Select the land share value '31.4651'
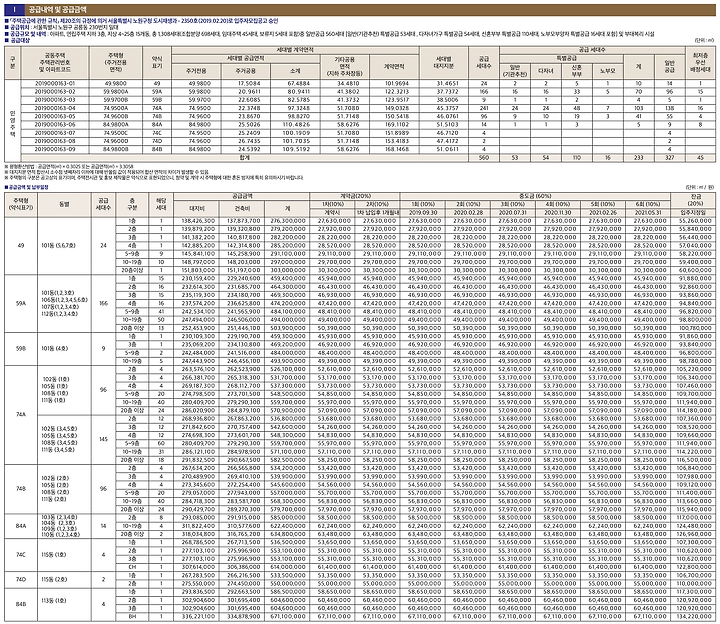The width and height of the screenshot is (720, 624). [x=444, y=84]
